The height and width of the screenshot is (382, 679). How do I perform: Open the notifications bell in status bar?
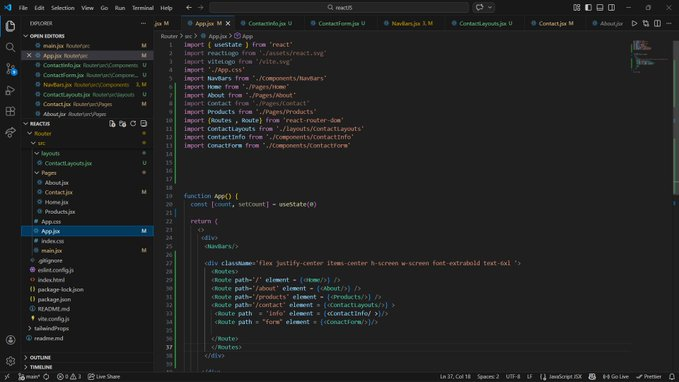click(672, 377)
